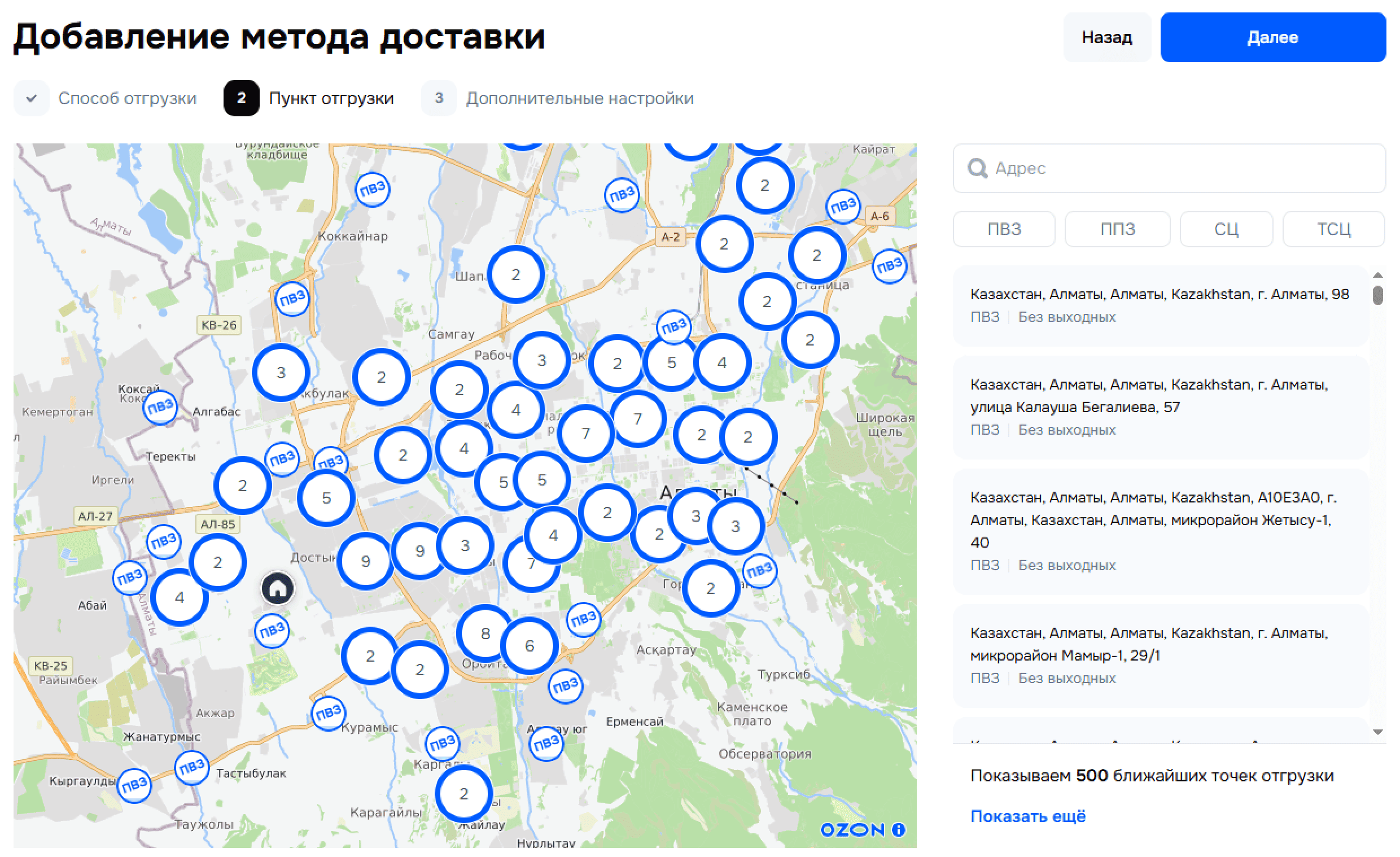Open the ПВЗ marker near Кыргаулды
This screenshot has width=1400, height=857.
point(134,786)
